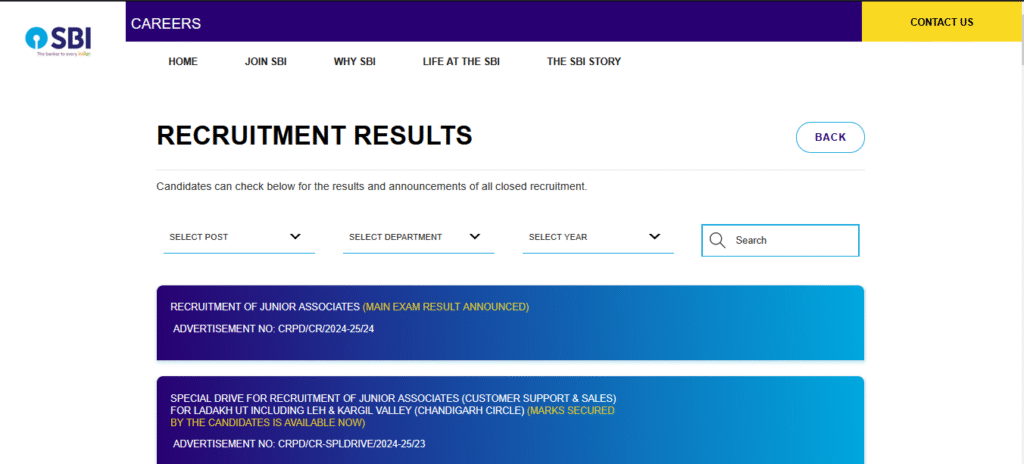The image size is (1024, 464).
Task: Click advertisement no CRPD/CR/2024-25/24
Action: coord(274,329)
